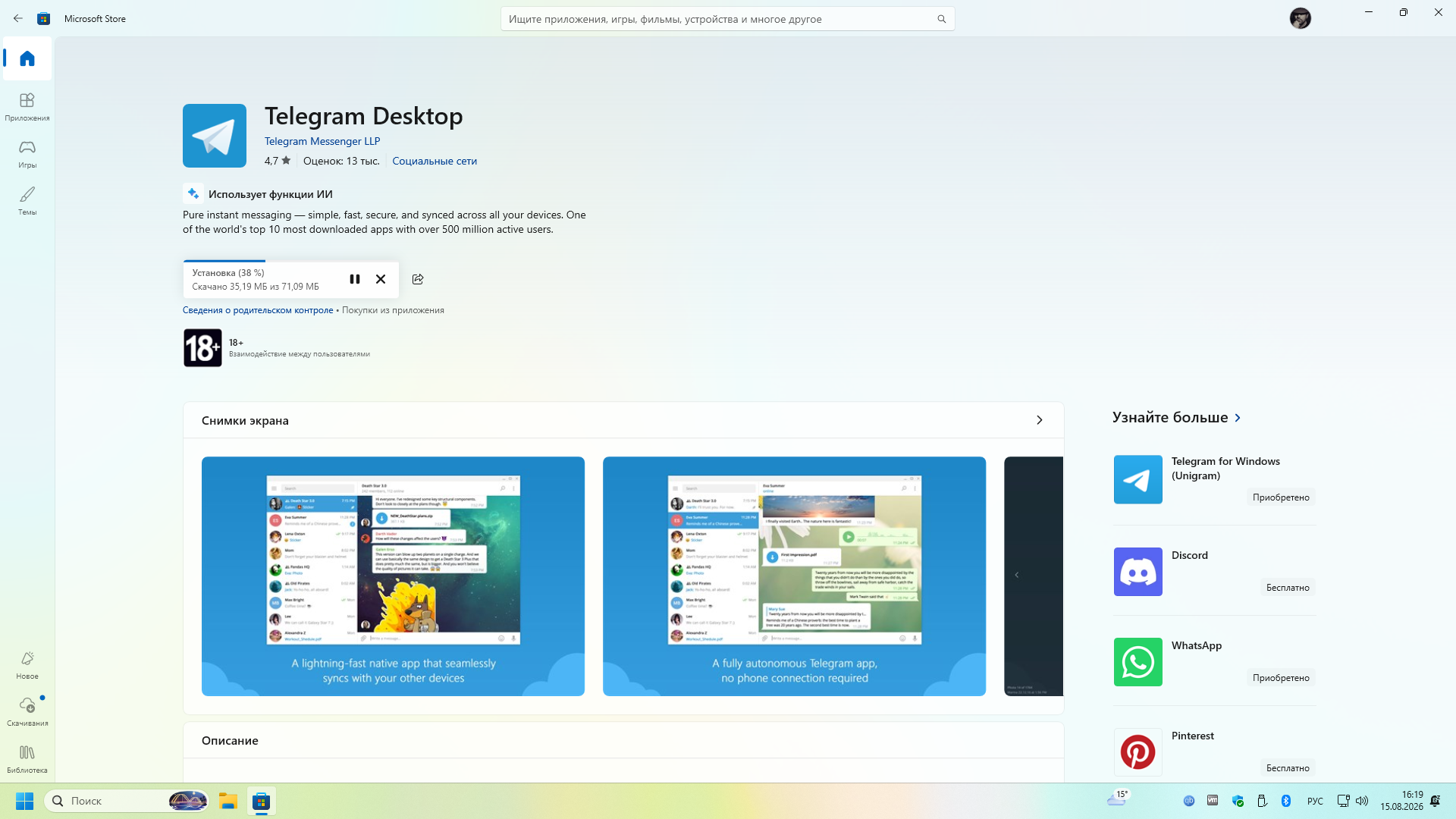Open the clock and date panel
1456x819 pixels.
coord(1401,801)
